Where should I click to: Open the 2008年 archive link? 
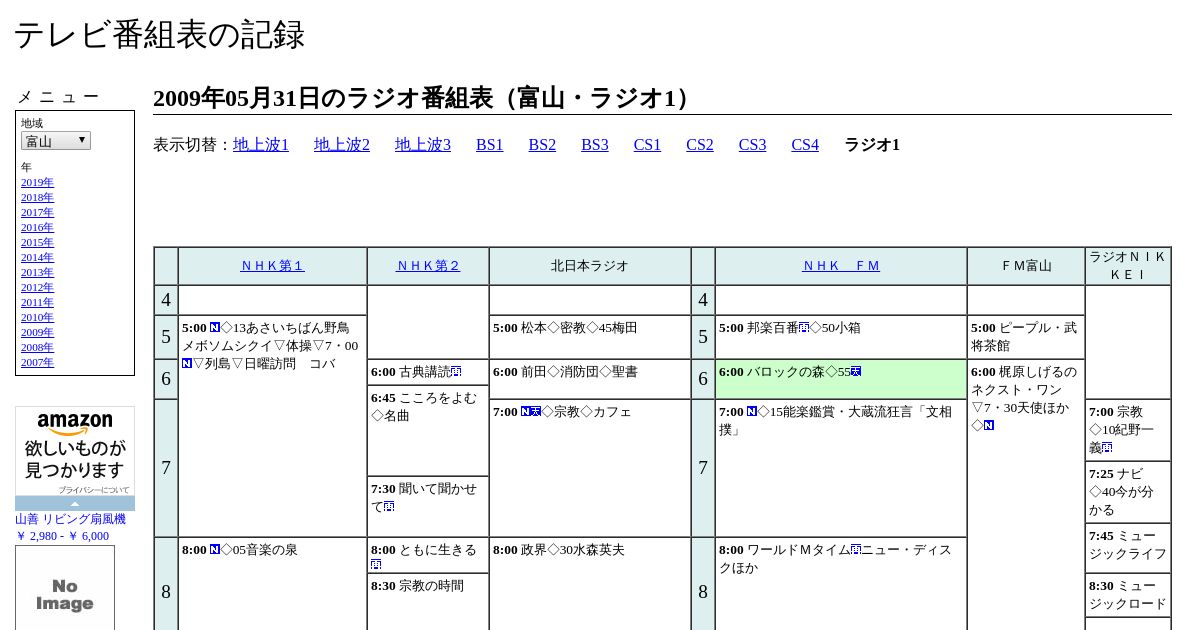coord(37,347)
